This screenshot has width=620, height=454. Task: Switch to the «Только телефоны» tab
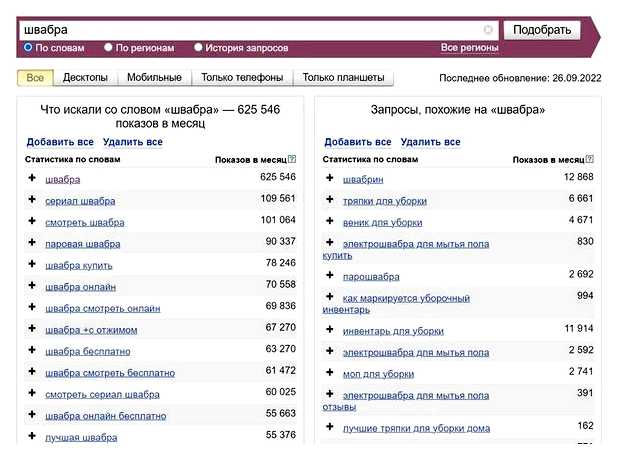coord(241,78)
